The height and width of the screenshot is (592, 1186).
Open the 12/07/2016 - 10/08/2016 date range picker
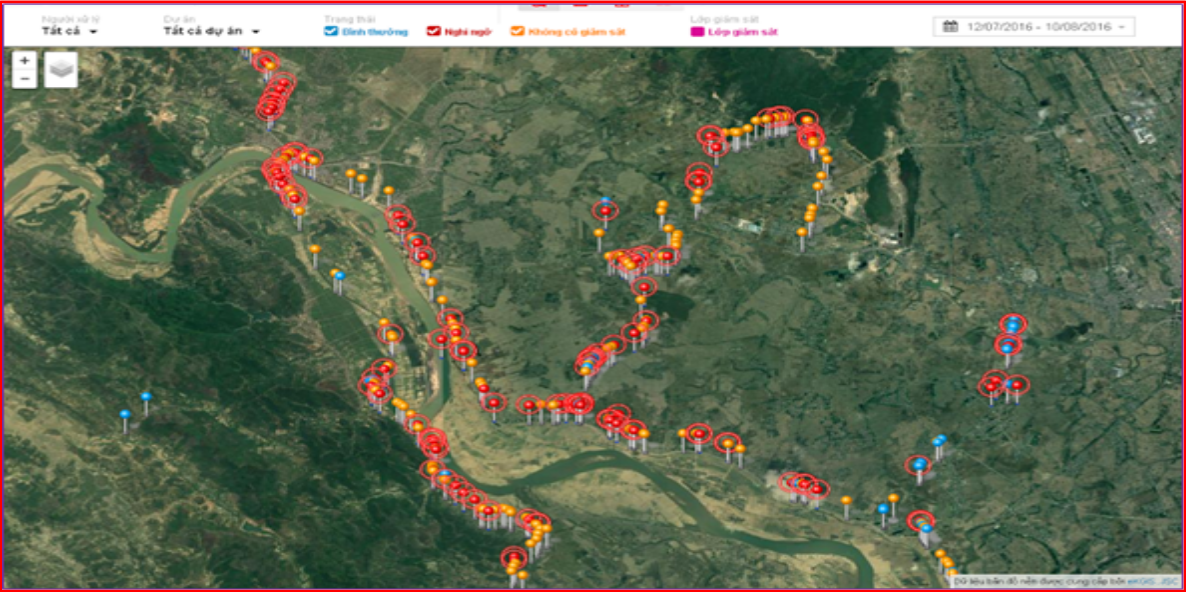pos(1034,26)
